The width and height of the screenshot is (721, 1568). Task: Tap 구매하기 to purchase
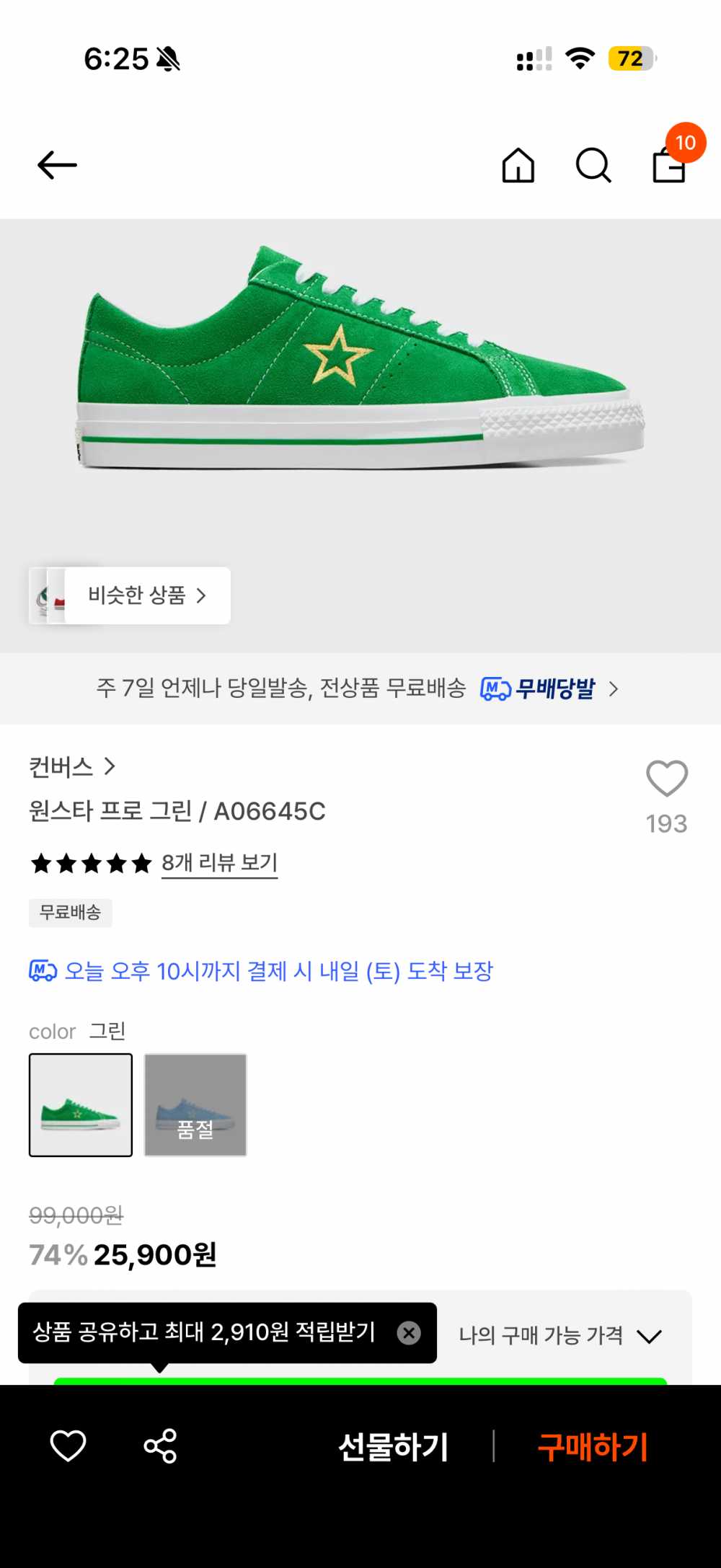pos(593,1447)
